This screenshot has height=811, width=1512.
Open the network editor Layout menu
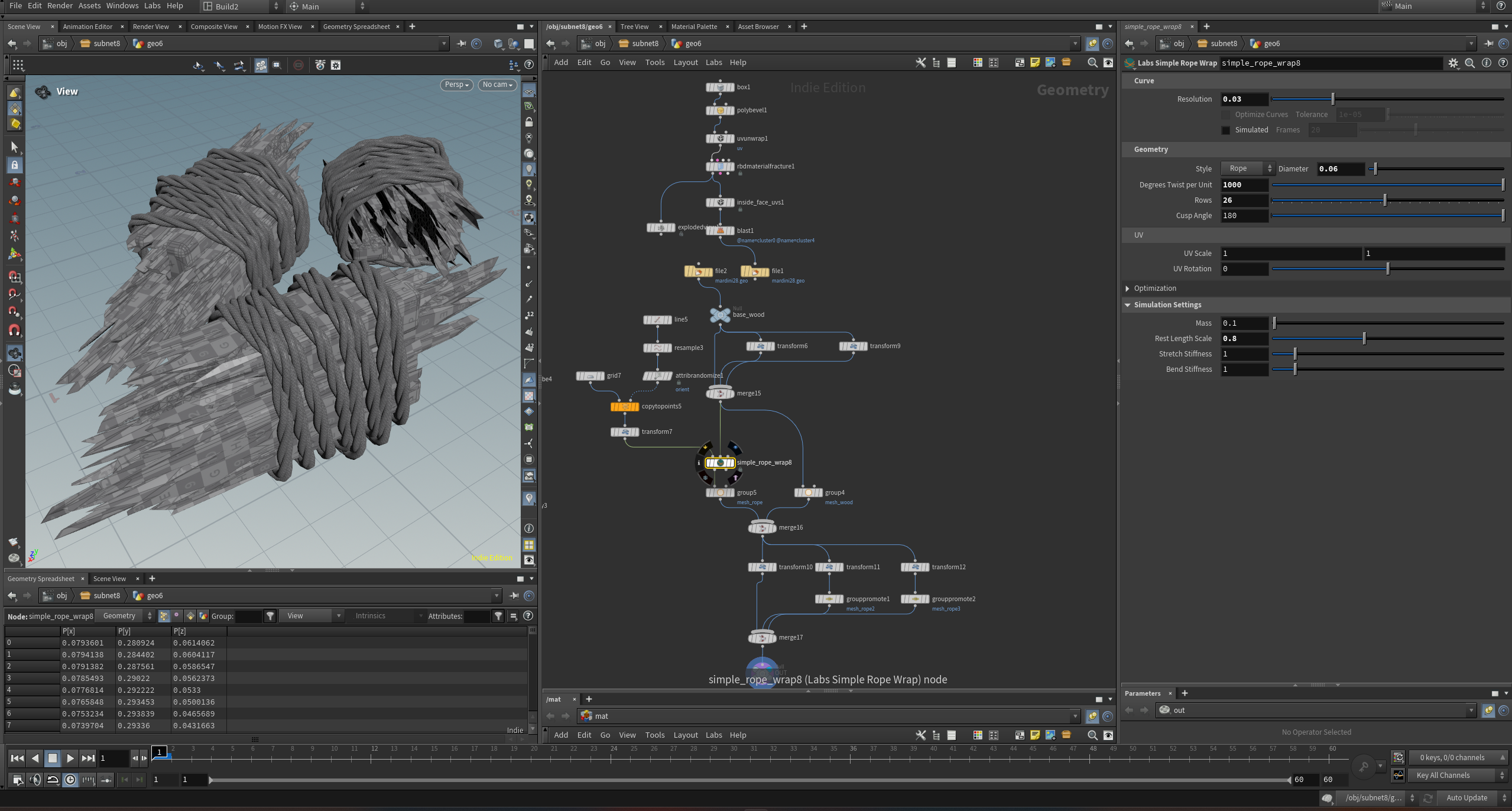tap(686, 63)
